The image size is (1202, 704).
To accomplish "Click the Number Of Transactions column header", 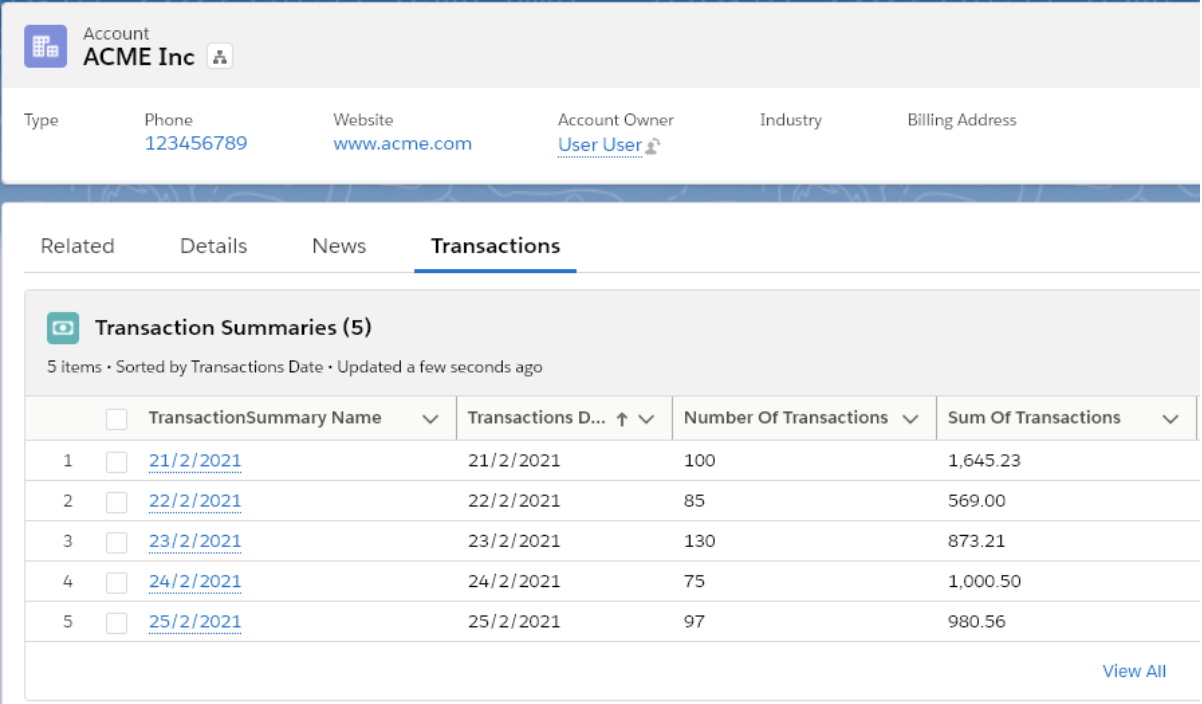I will tap(786, 418).
